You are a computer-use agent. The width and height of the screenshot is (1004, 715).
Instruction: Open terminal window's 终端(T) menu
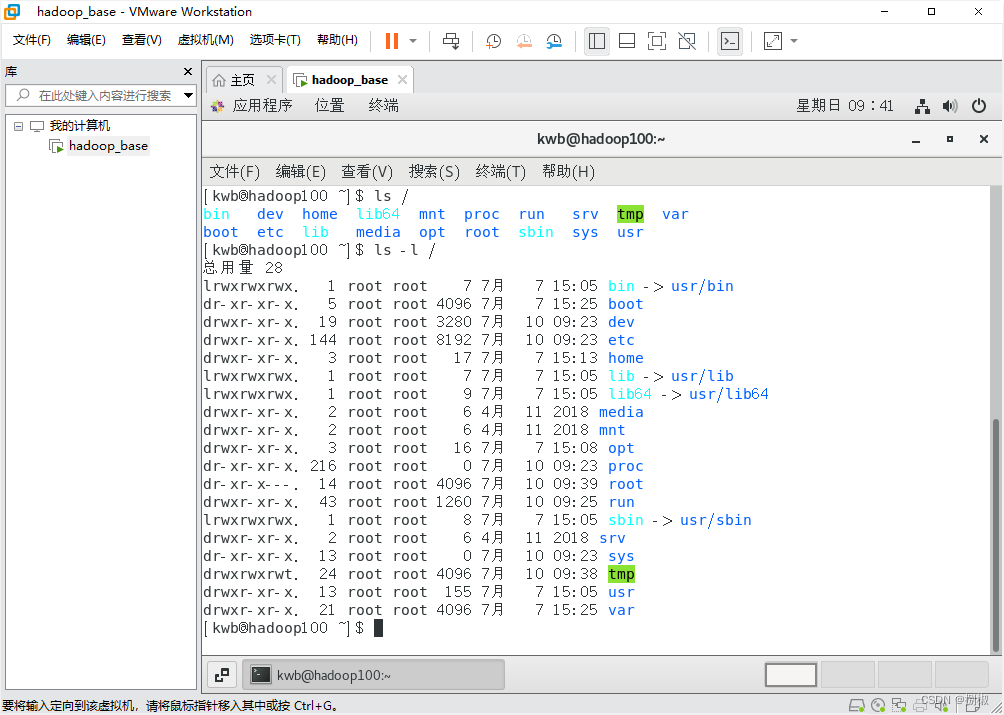tap(500, 172)
